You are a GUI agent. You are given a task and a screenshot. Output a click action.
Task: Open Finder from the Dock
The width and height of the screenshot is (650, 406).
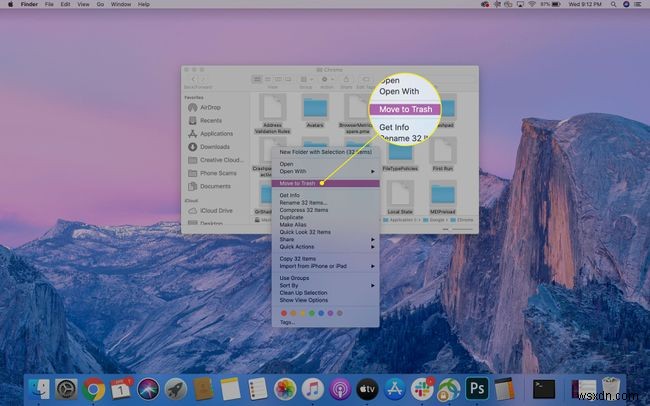click(39, 389)
